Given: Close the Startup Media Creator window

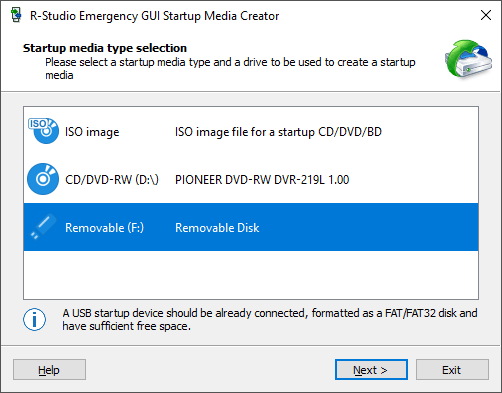Looking at the screenshot, I should (486, 15).
